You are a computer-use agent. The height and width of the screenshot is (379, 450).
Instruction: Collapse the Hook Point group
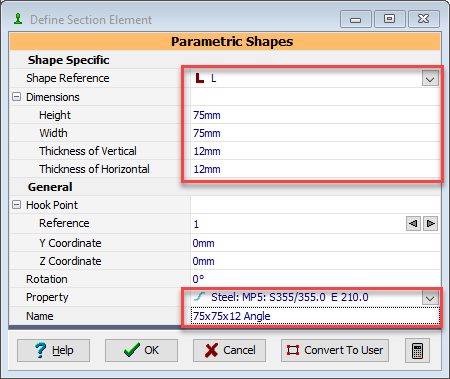[16, 205]
